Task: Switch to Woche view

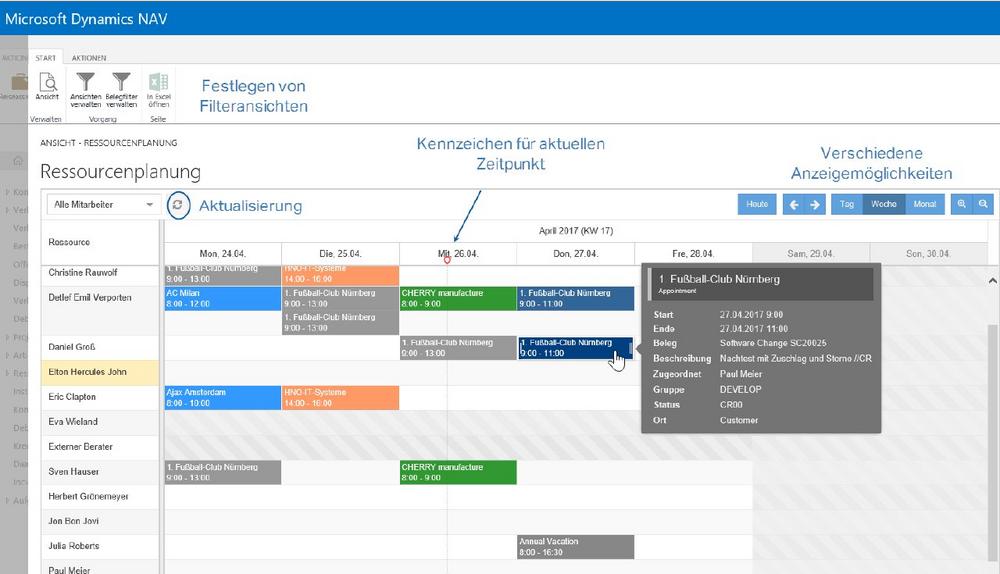Action: (x=883, y=204)
